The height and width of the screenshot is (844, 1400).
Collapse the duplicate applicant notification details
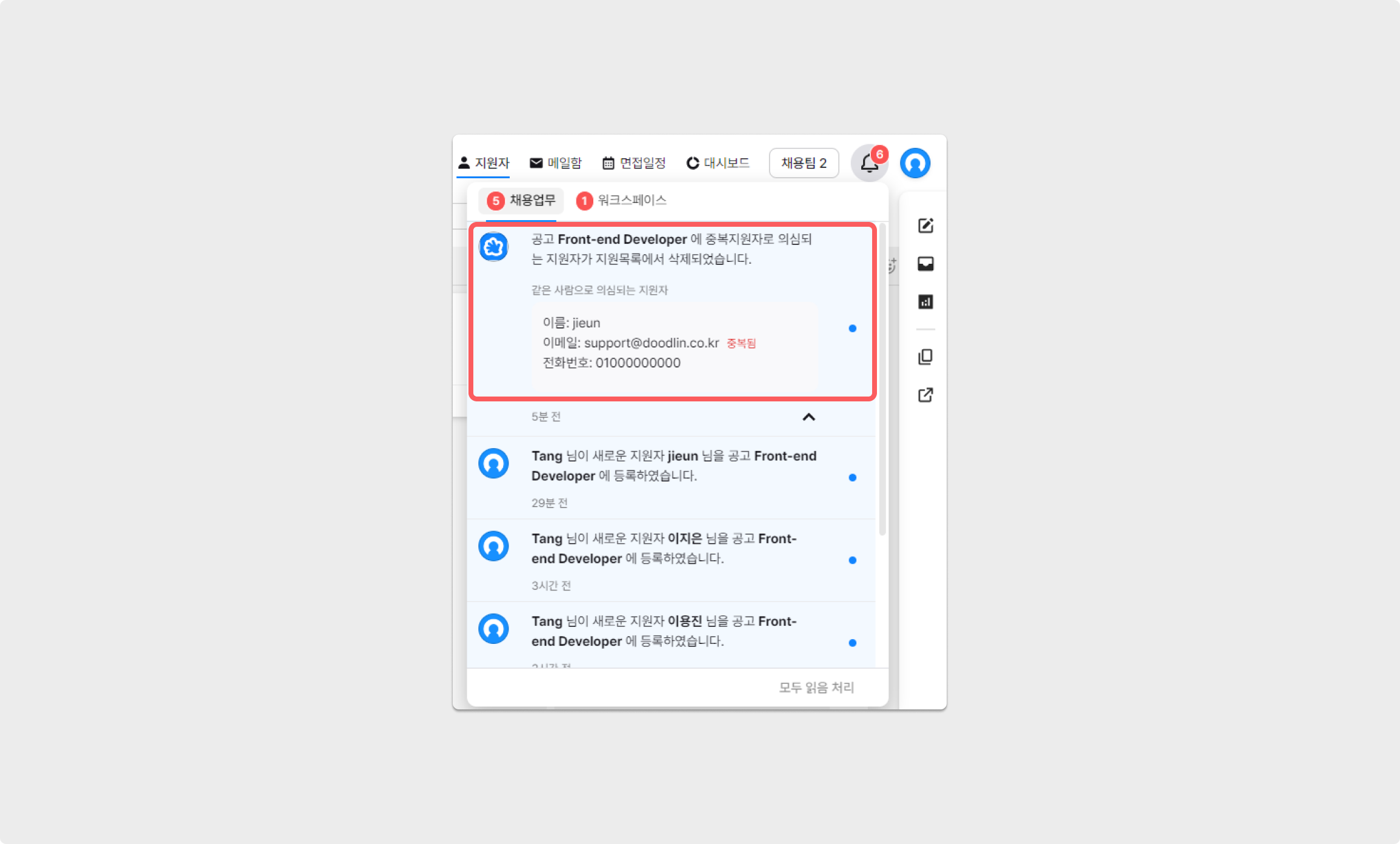[808, 417]
